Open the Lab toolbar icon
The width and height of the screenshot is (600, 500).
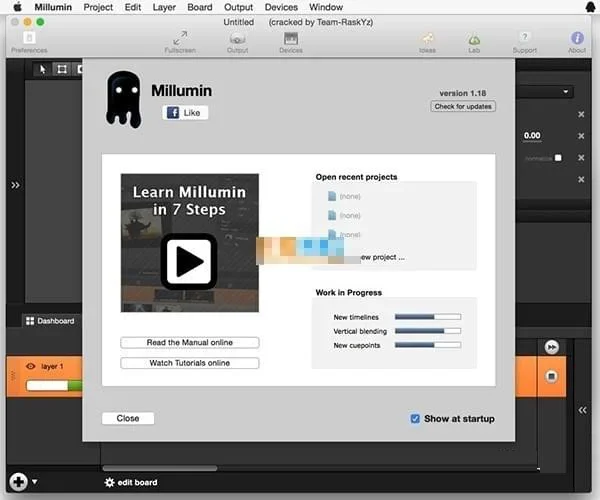(x=474, y=42)
